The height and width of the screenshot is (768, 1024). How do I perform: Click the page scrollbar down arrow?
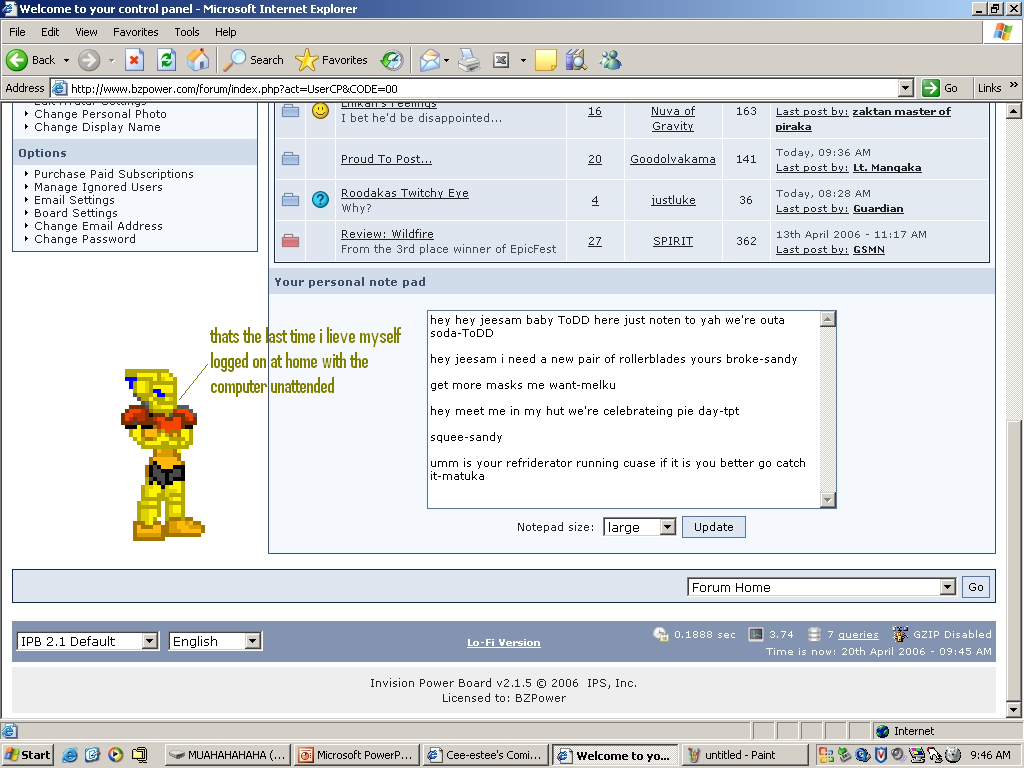click(1014, 709)
